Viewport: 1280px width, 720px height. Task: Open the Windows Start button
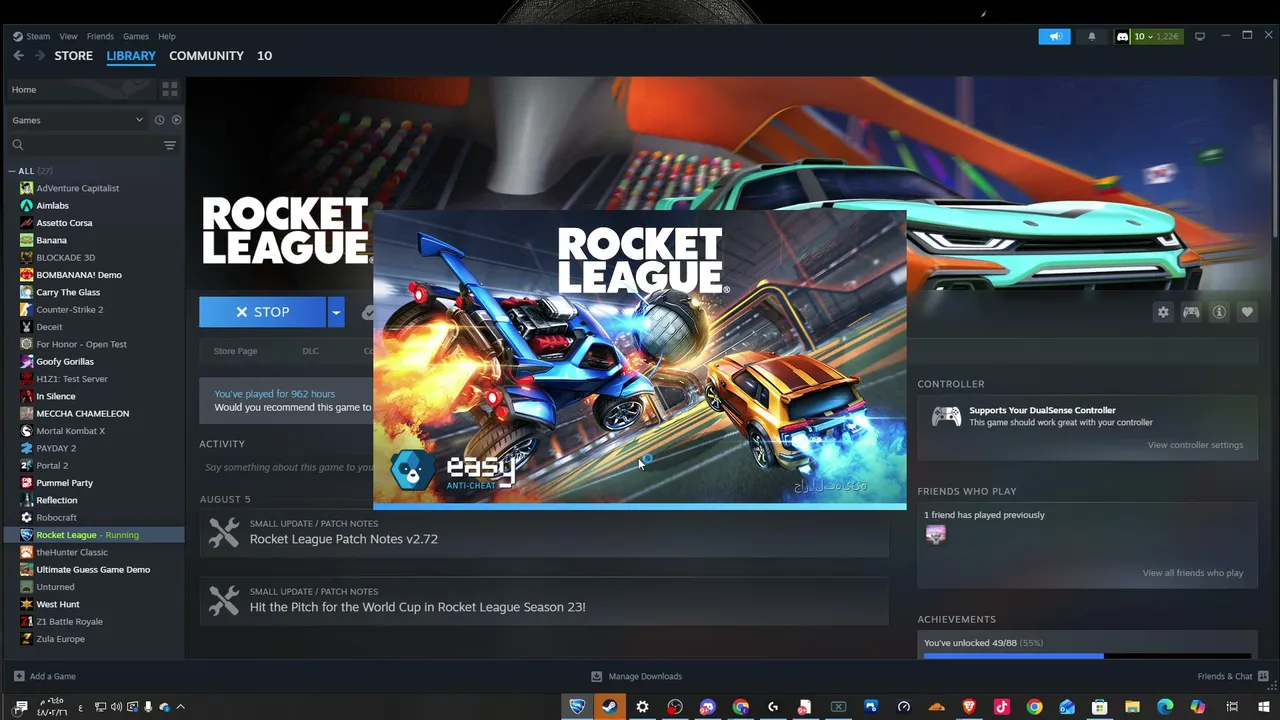tap(1263, 707)
